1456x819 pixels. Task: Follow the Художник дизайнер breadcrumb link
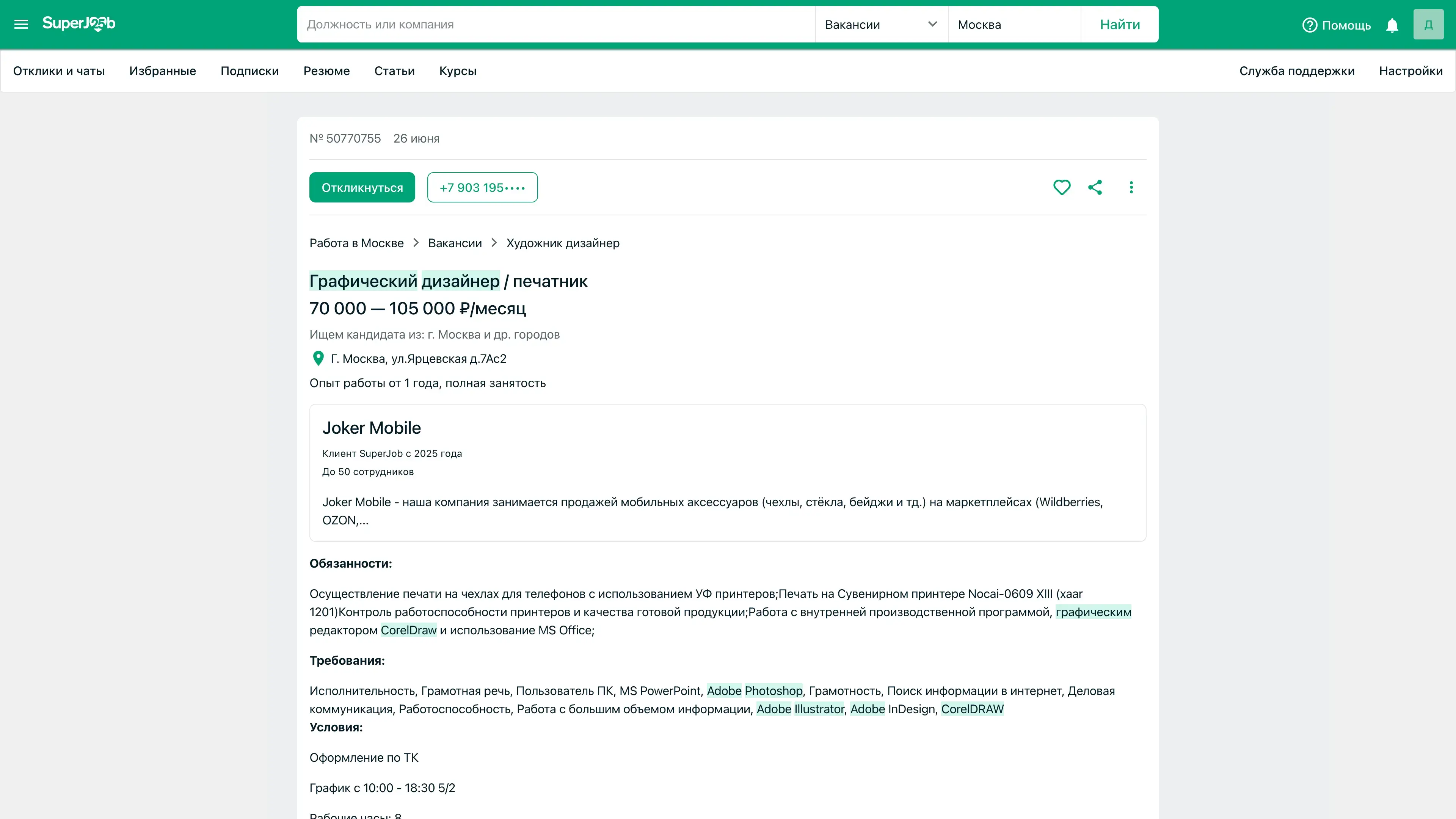pos(562,243)
